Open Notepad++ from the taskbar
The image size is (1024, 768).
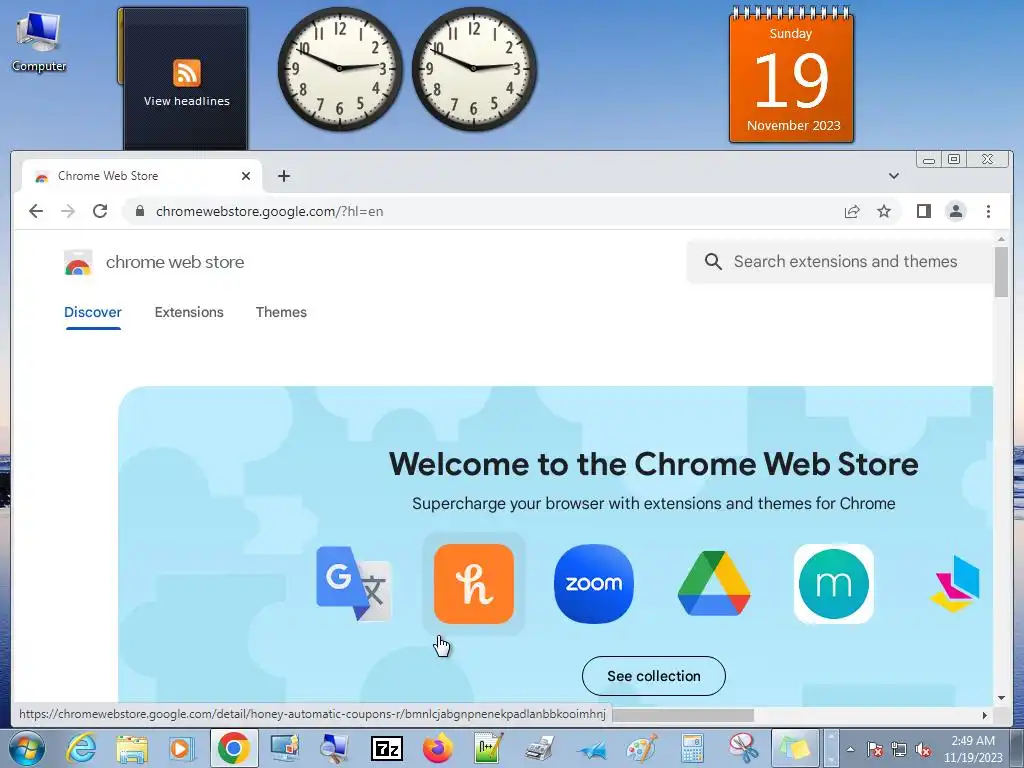(x=488, y=748)
